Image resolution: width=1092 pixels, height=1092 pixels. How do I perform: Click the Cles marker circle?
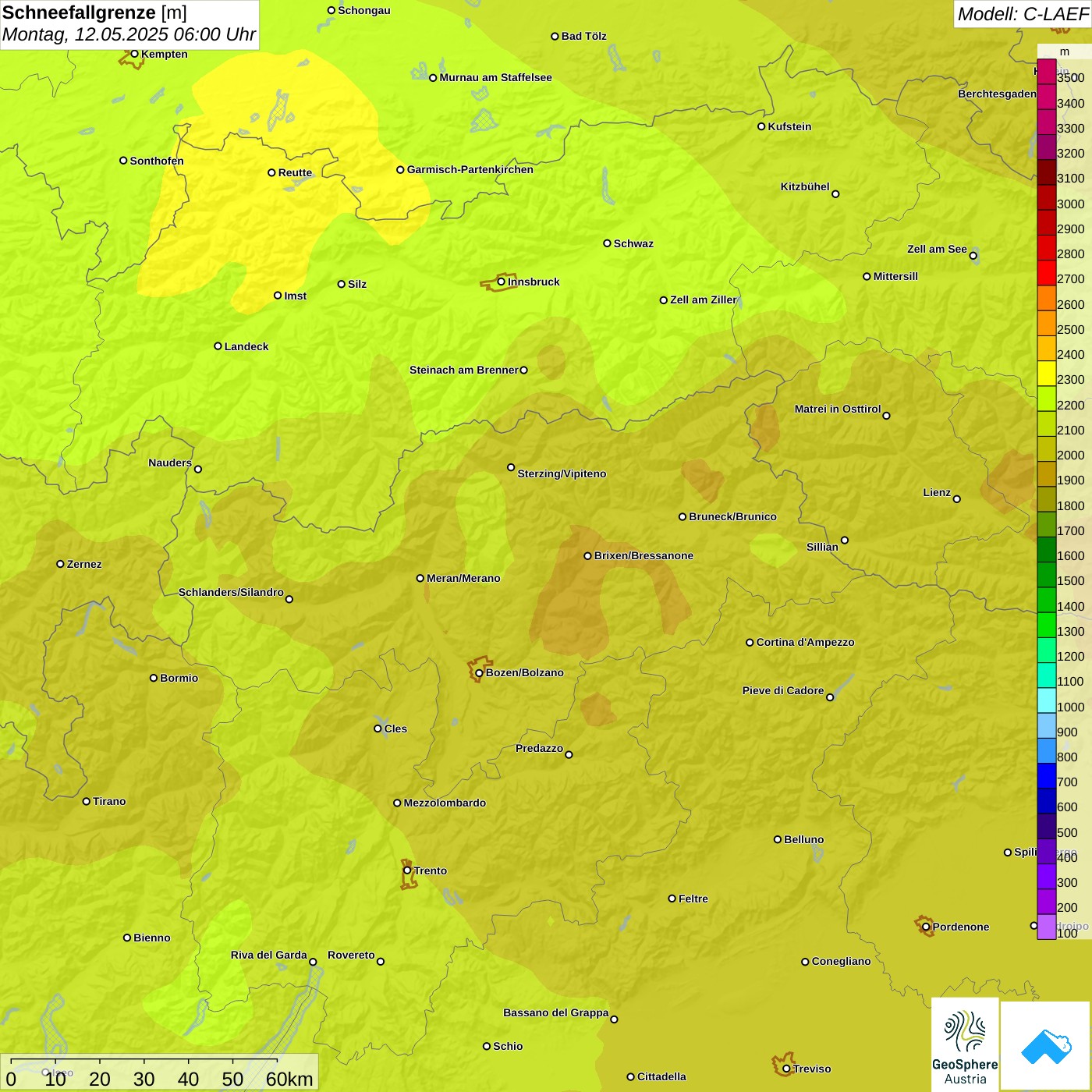click(378, 729)
